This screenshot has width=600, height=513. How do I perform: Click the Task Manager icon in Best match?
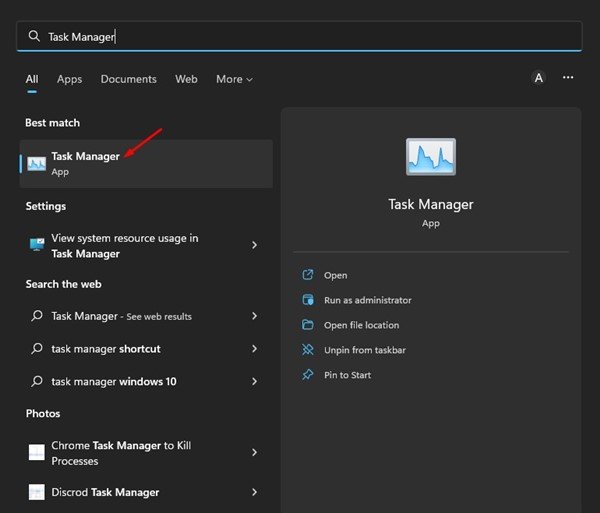37,164
